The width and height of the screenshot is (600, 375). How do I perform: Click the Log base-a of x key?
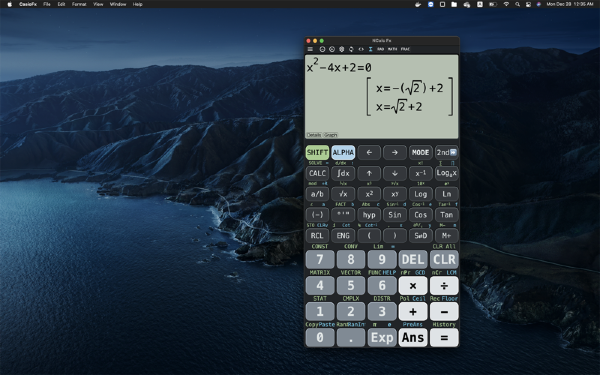coord(447,173)
